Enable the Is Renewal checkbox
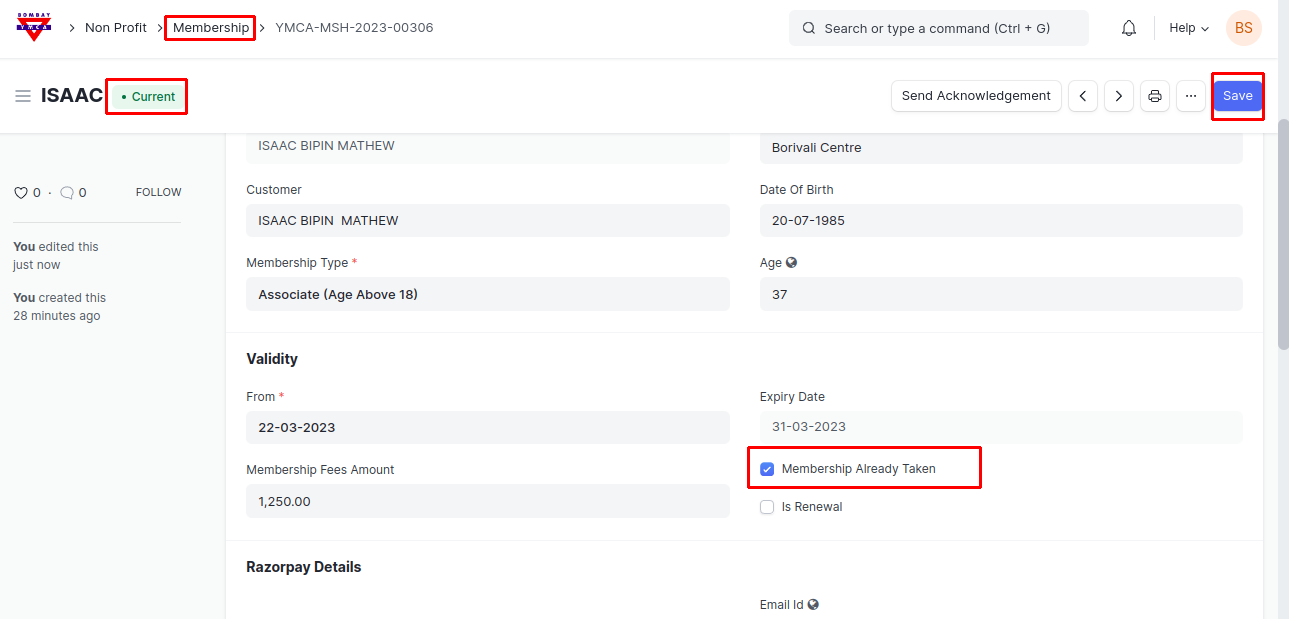1289x619 pixels. pos(767,507)
